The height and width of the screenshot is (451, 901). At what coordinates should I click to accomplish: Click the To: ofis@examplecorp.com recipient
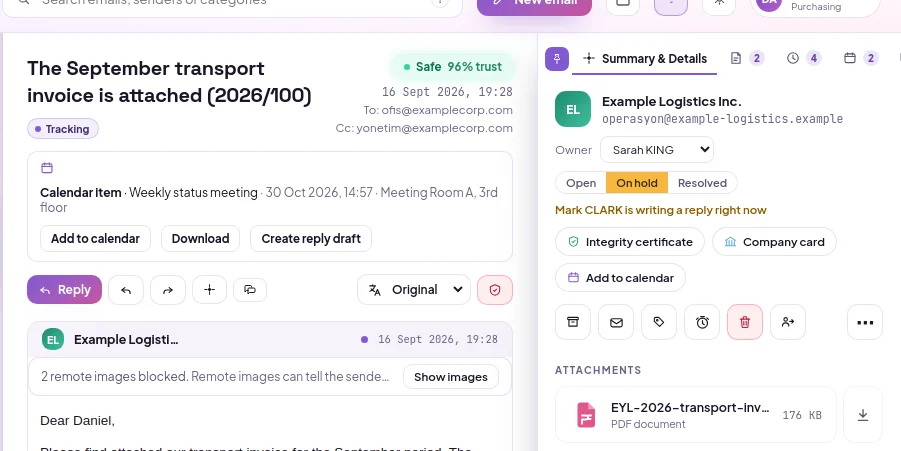click(438, 110)
